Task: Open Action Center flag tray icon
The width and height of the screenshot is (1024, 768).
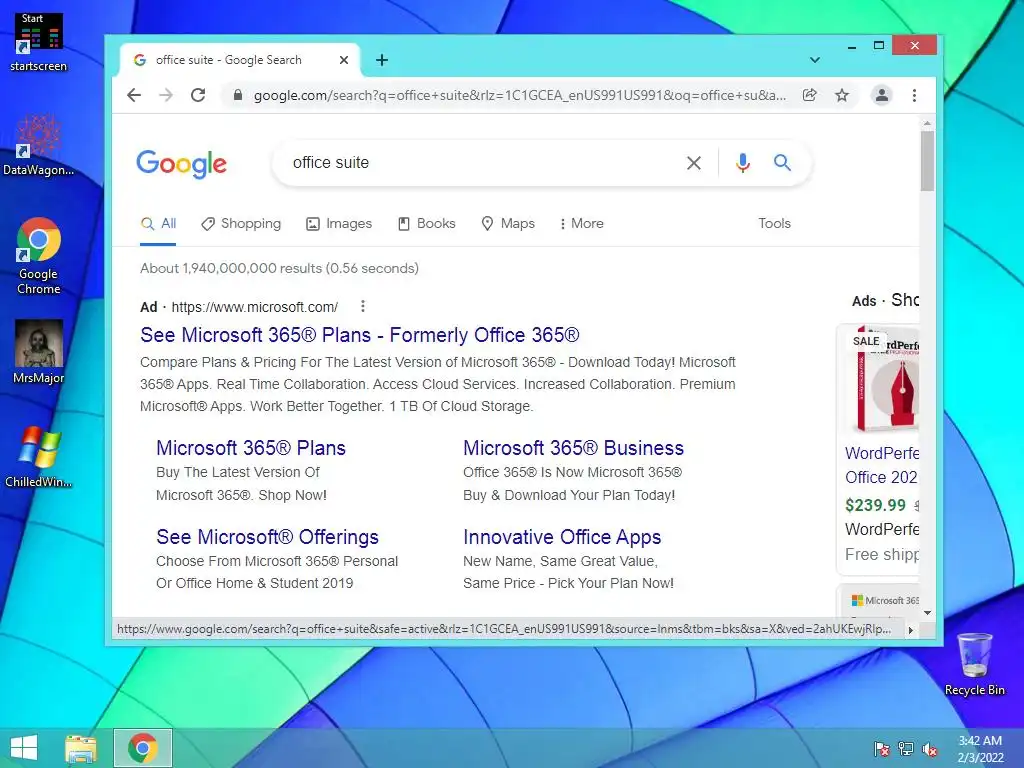Action: click(881, 749)
